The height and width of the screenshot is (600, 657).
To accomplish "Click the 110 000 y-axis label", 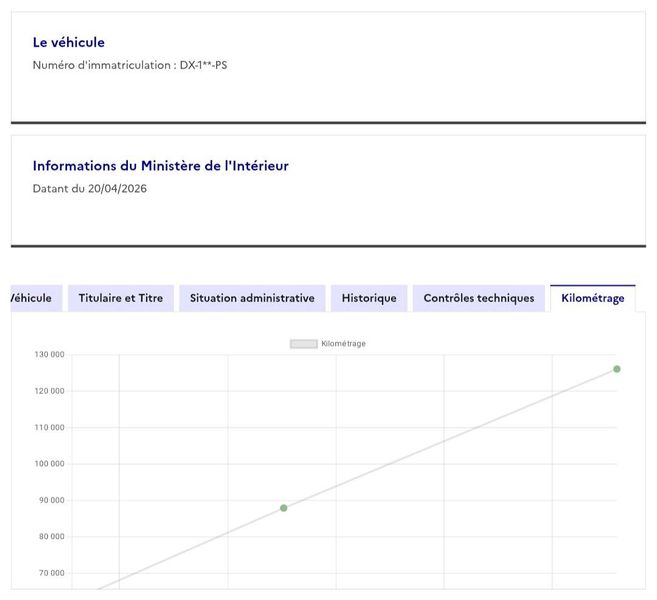I will [49, 427].
